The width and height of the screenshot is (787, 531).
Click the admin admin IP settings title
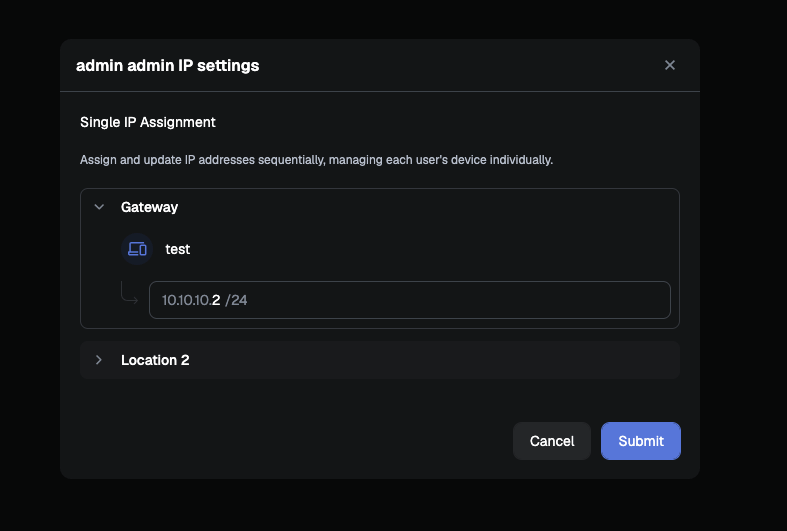click(x=168, y=65)
